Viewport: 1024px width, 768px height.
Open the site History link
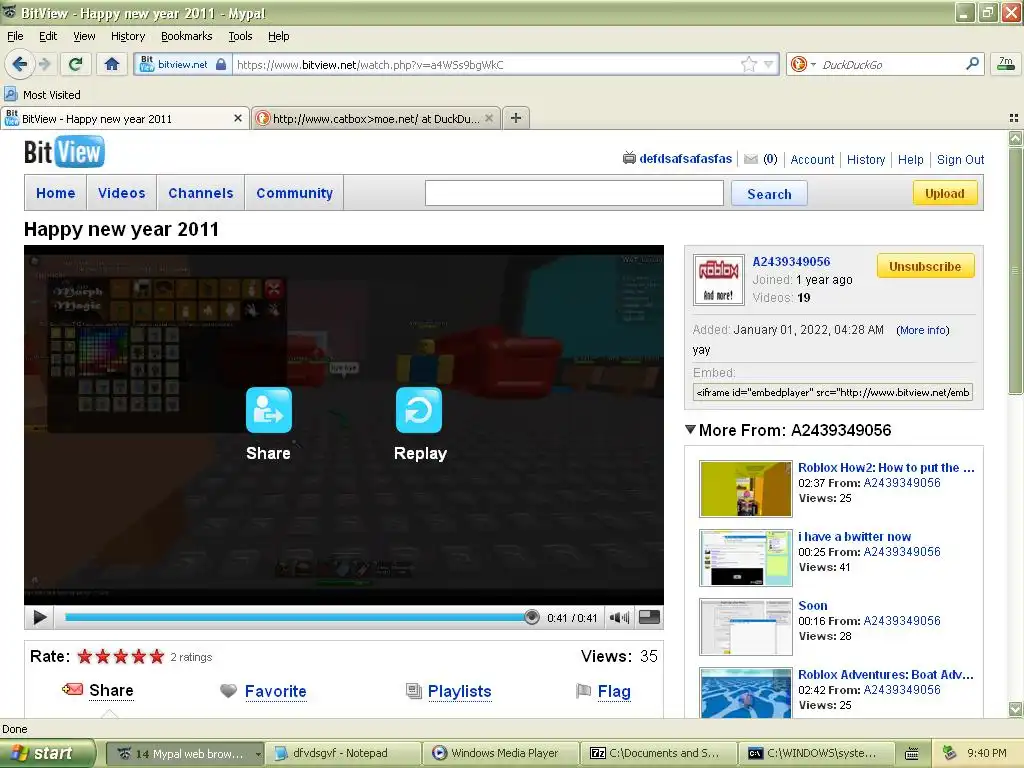click(866, 159)
